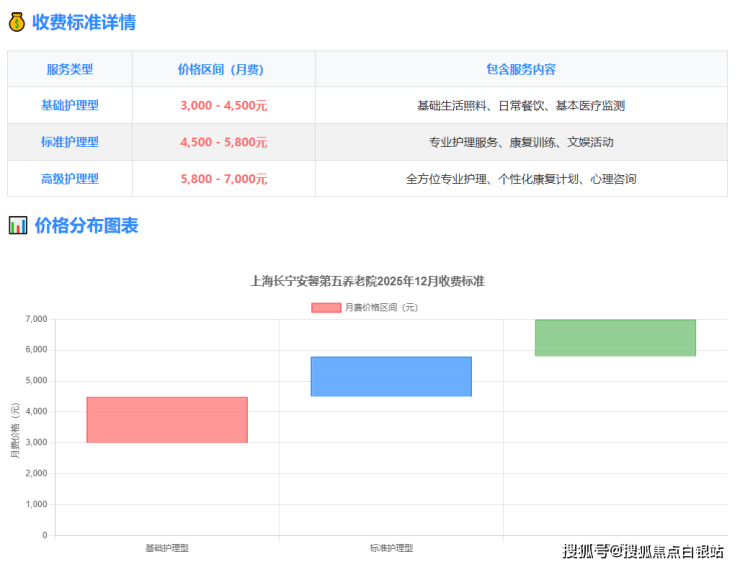Click the 月费价格区间（元） legend label
Screen dimensions: 740x567
click(x=381, y=307)
